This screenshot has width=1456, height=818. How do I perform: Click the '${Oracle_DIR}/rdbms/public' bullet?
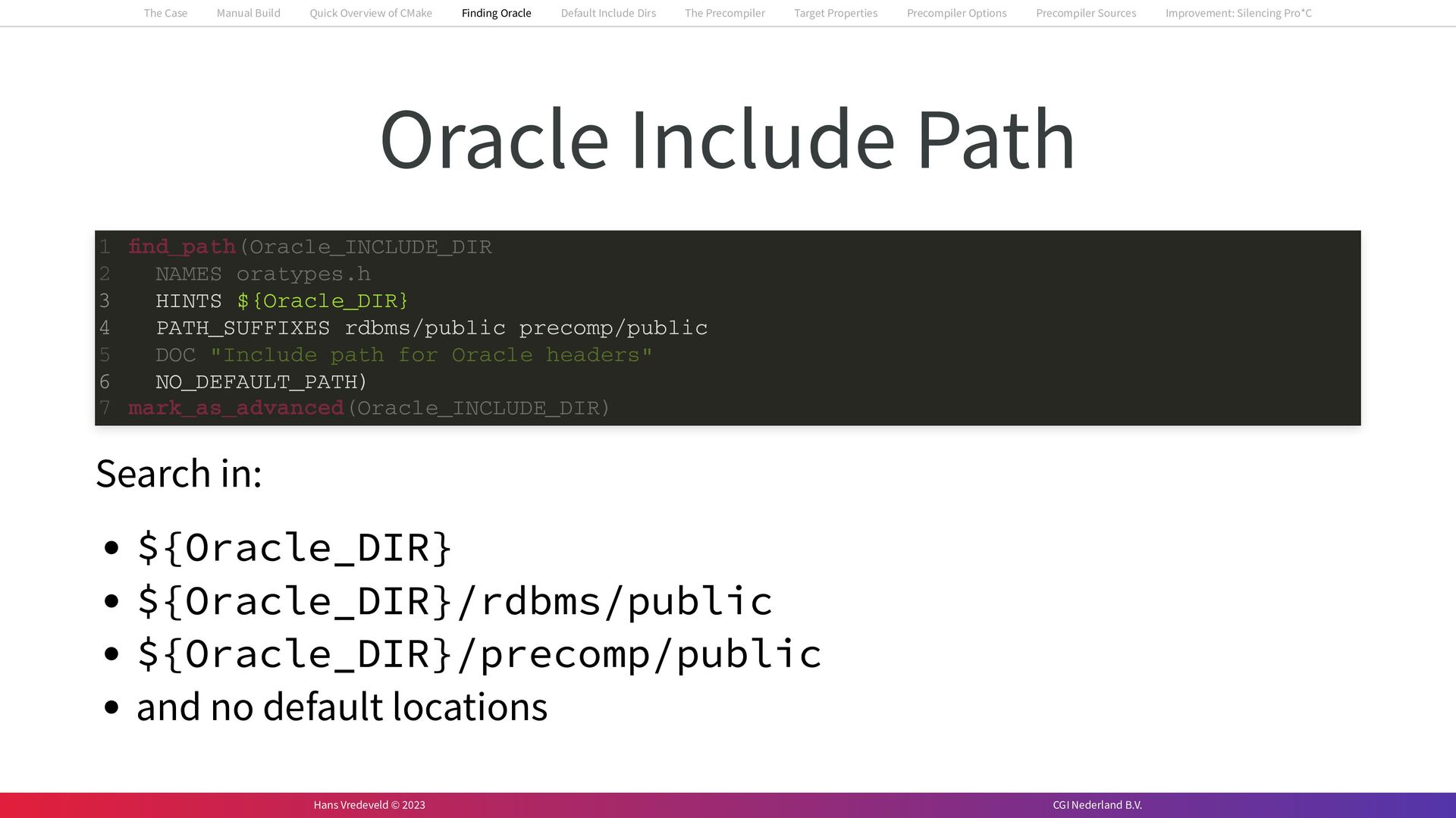454,601
